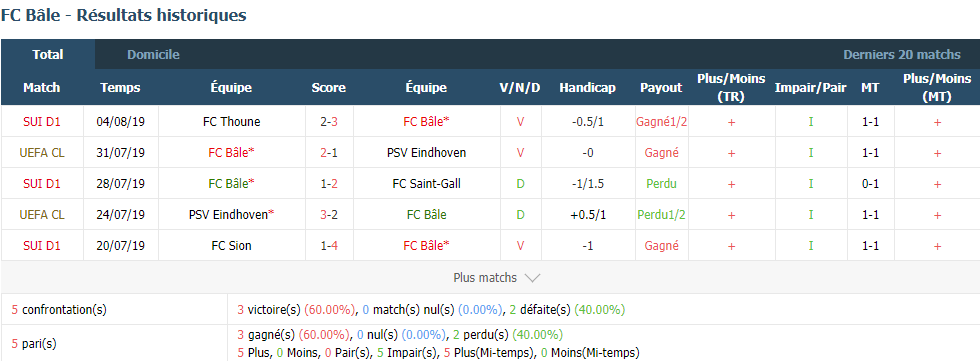The height and width of the screenshot is (361, 980).
Task: Click the Payout column header
Action: (x=661, y=87)
